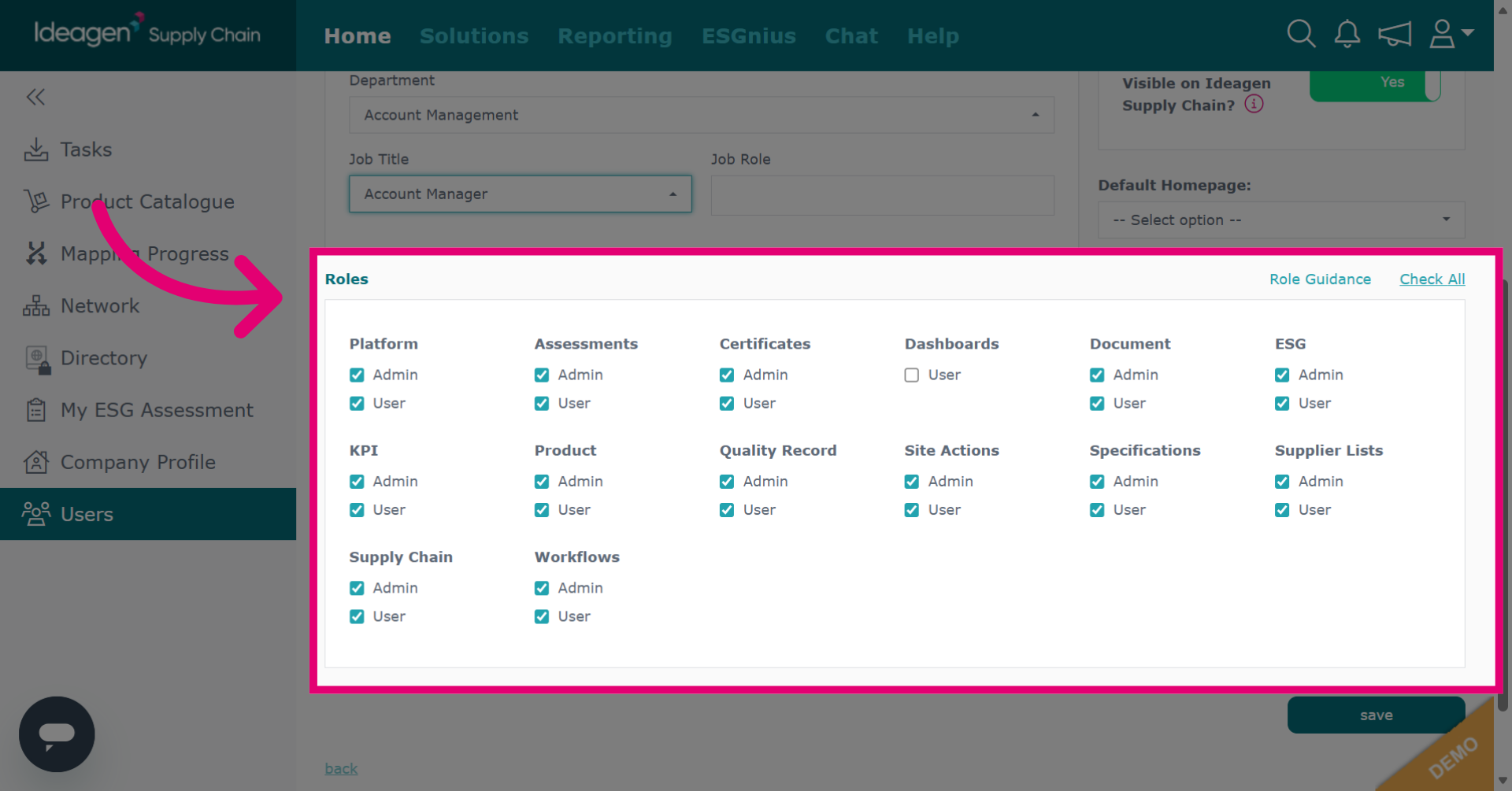The image size is (1512, 791).
Task: Uncheck Certificates User checkbox
Action: [x=727, y=403]
